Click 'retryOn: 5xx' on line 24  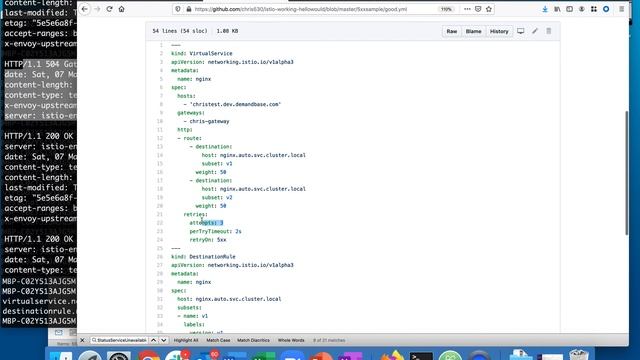point(207,240)
